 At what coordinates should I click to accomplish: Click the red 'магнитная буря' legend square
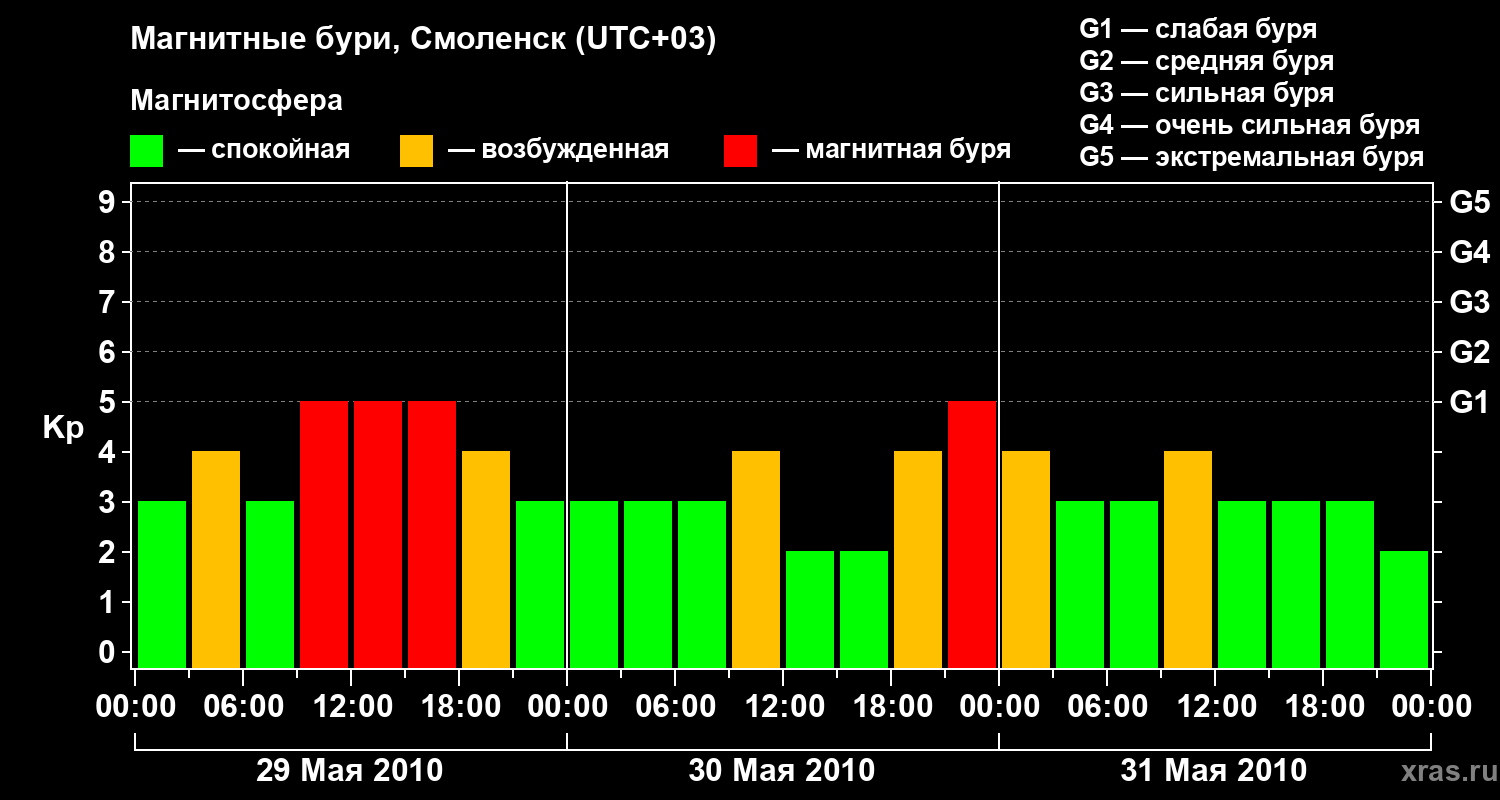click(x=740, y=151)
